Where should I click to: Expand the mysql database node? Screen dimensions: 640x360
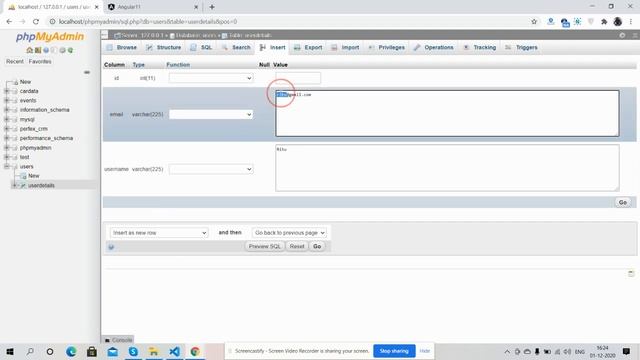click(x=7, y=119)
